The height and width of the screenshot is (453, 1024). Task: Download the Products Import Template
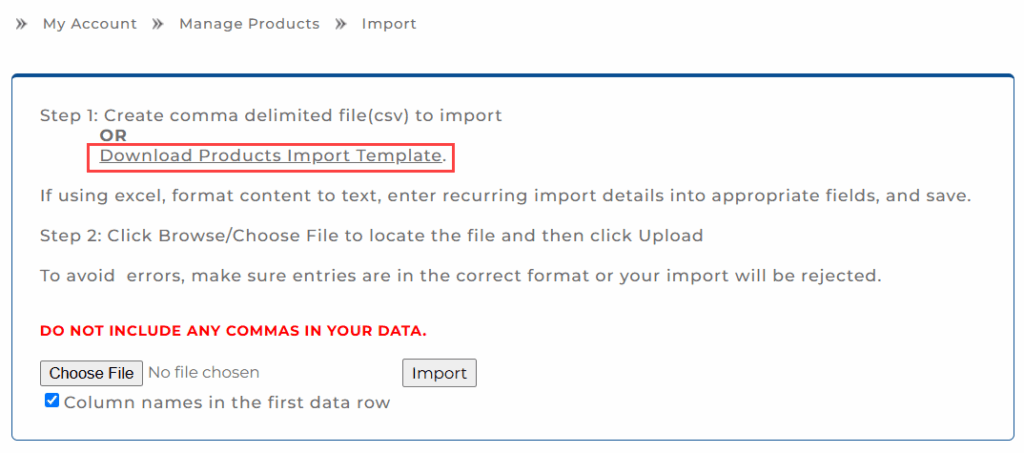(x=270, y=156)
